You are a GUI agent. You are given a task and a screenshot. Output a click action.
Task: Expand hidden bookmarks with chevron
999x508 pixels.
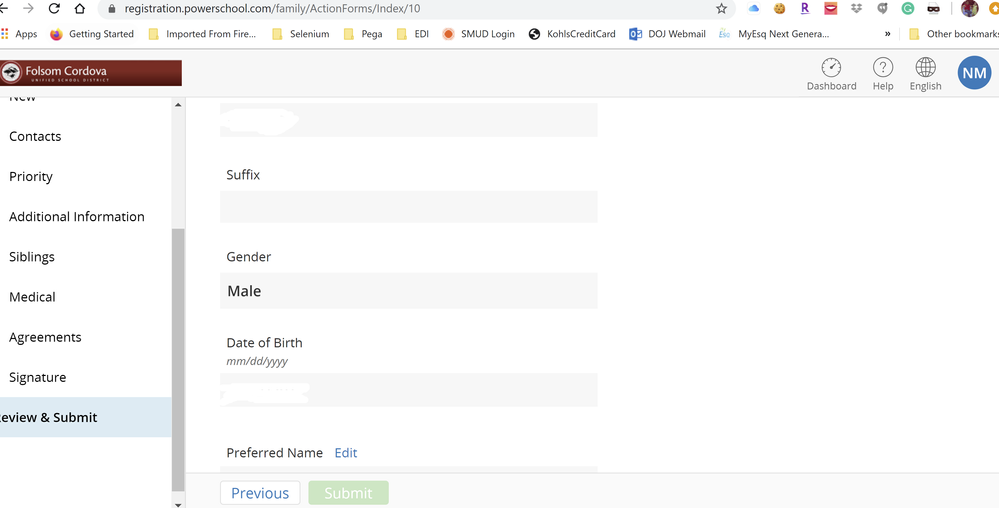887,34
